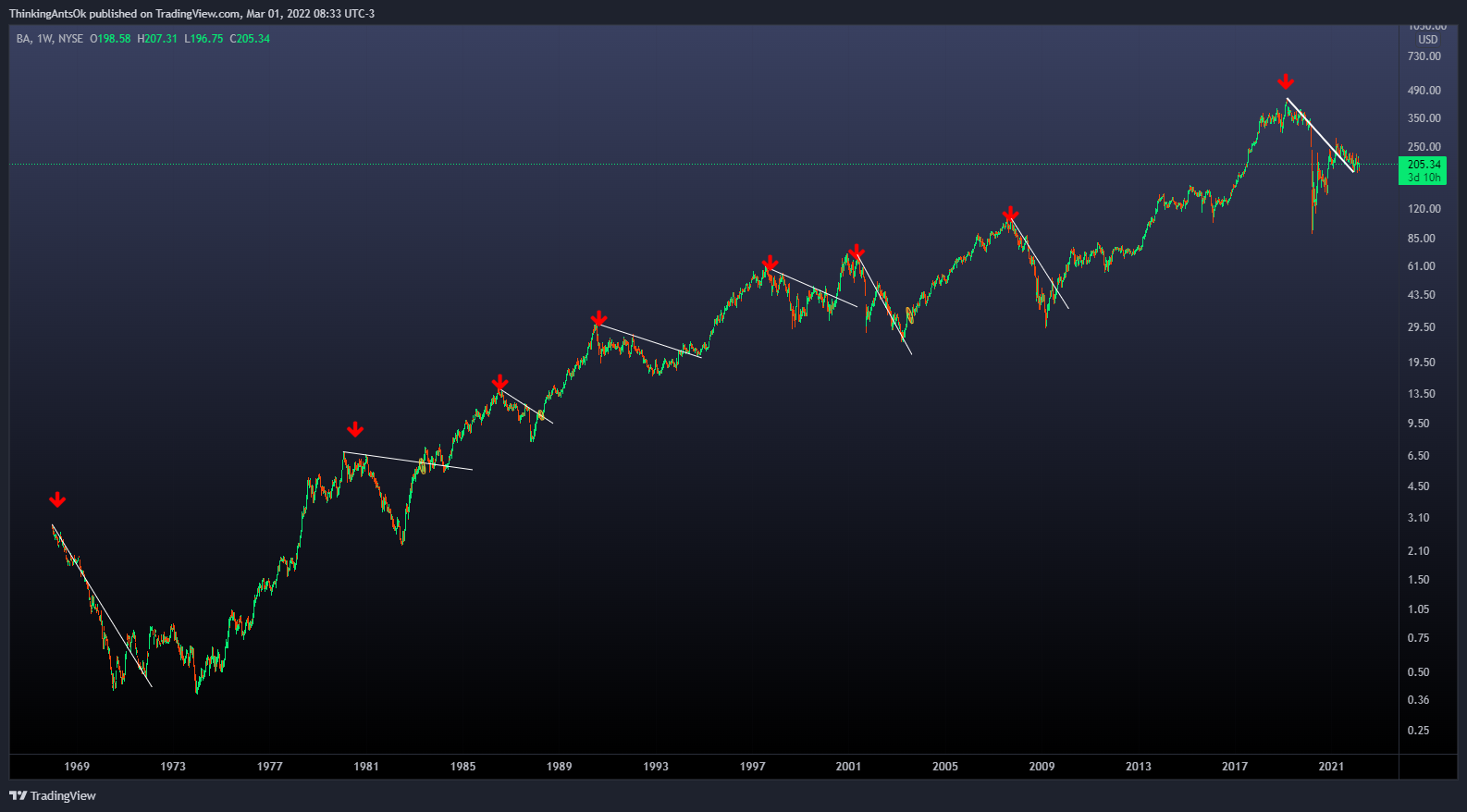
Task: Click the 120.00 price axis label
Action: pos(1424,209)
